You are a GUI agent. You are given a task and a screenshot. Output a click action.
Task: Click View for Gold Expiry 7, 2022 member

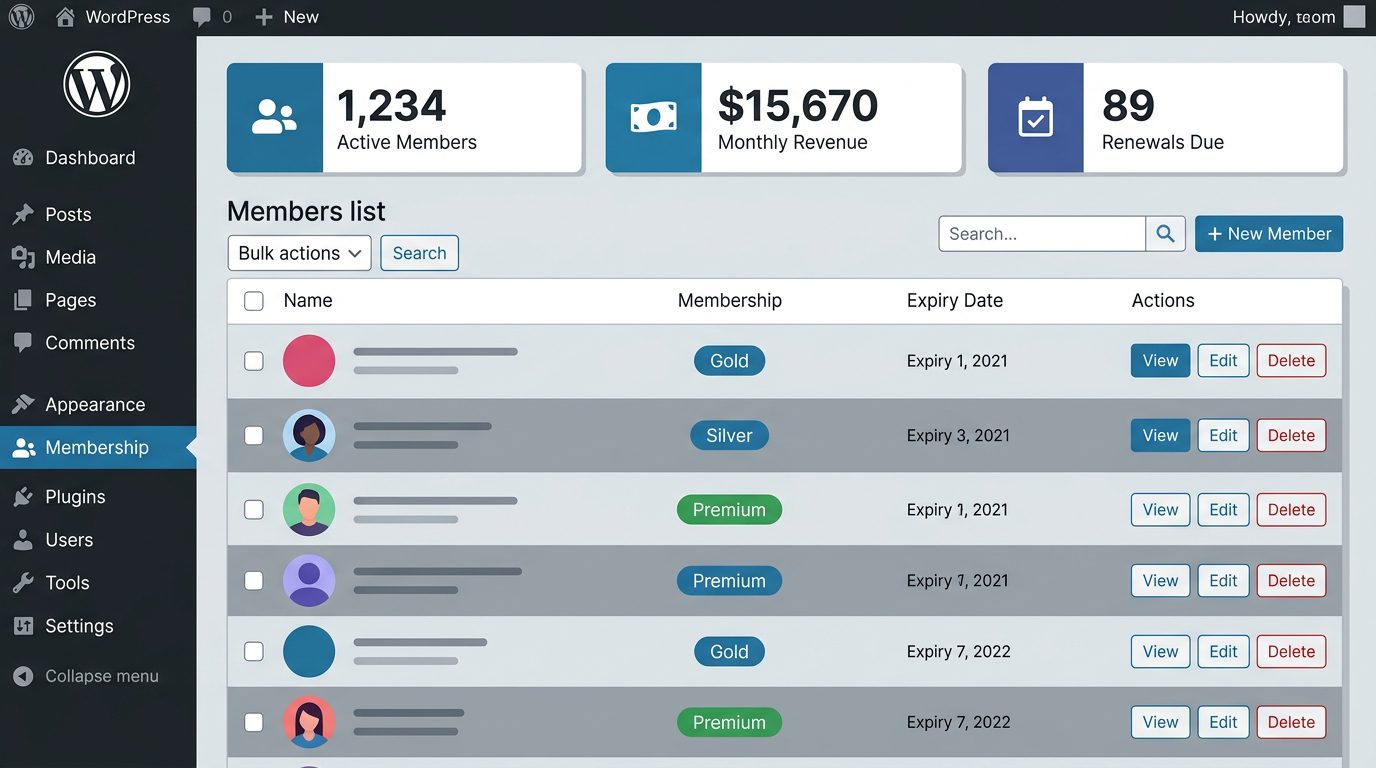click(x=1160, y=652)
